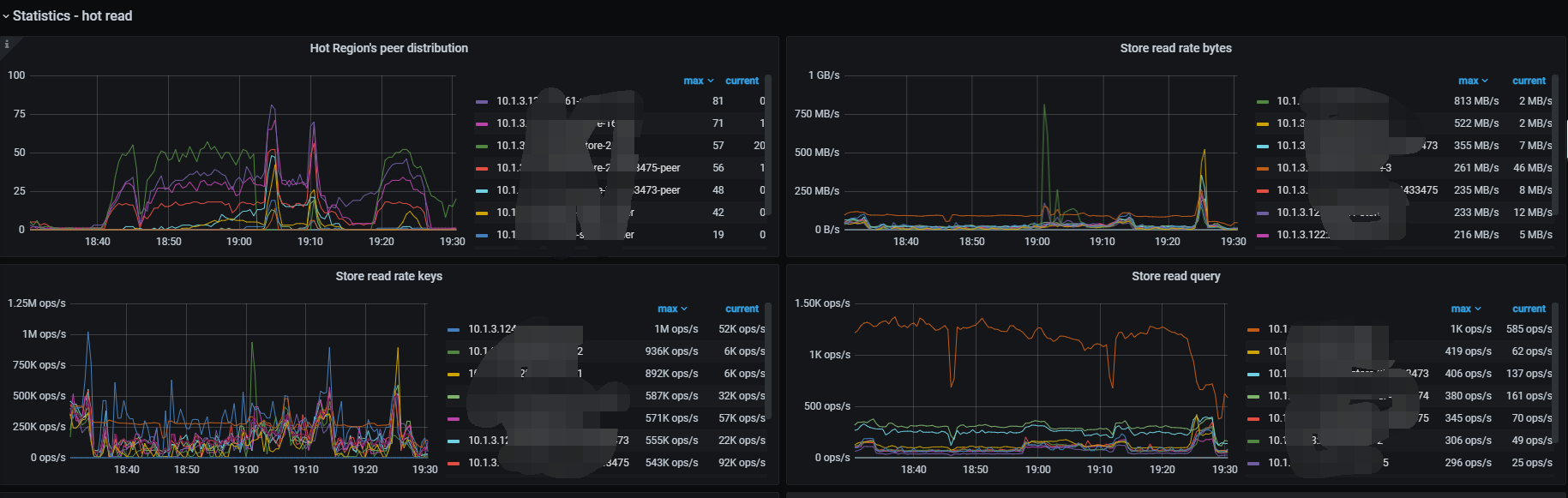
Task: Open Hot Region's peer distribution panel title menu
Action: tap(388, 48)
